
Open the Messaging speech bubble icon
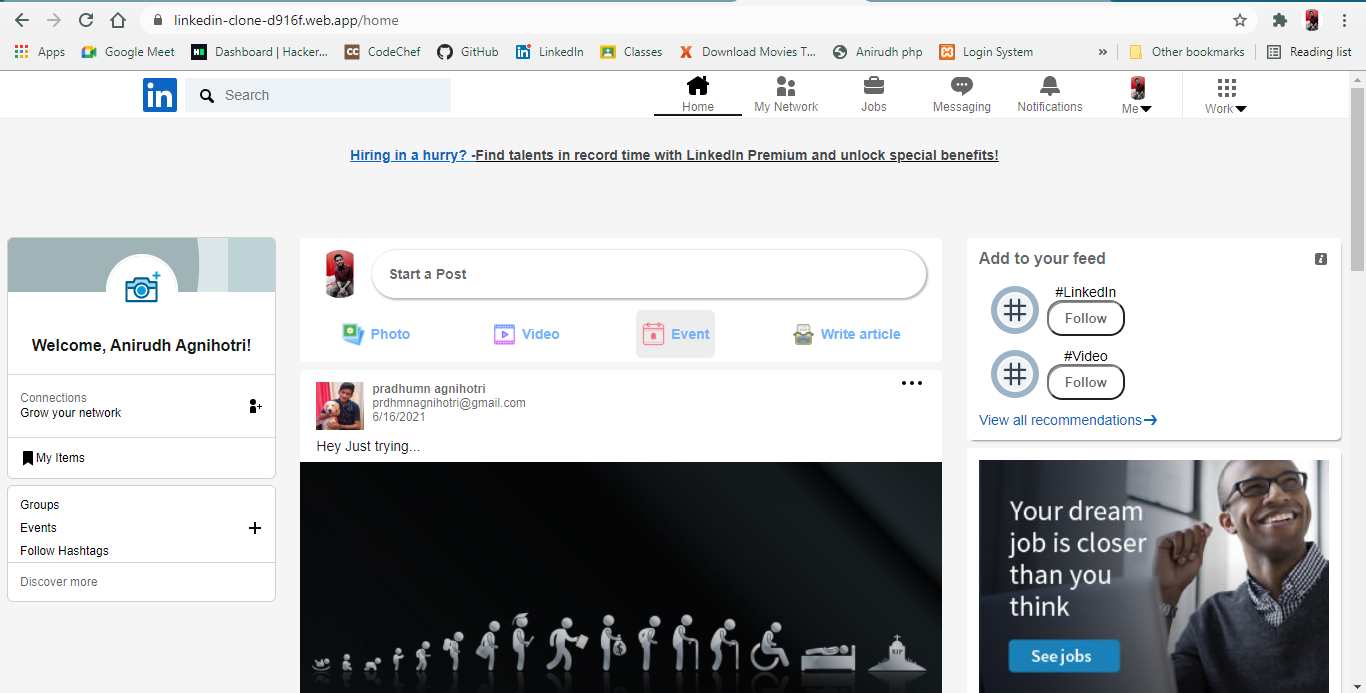[960, 89]
